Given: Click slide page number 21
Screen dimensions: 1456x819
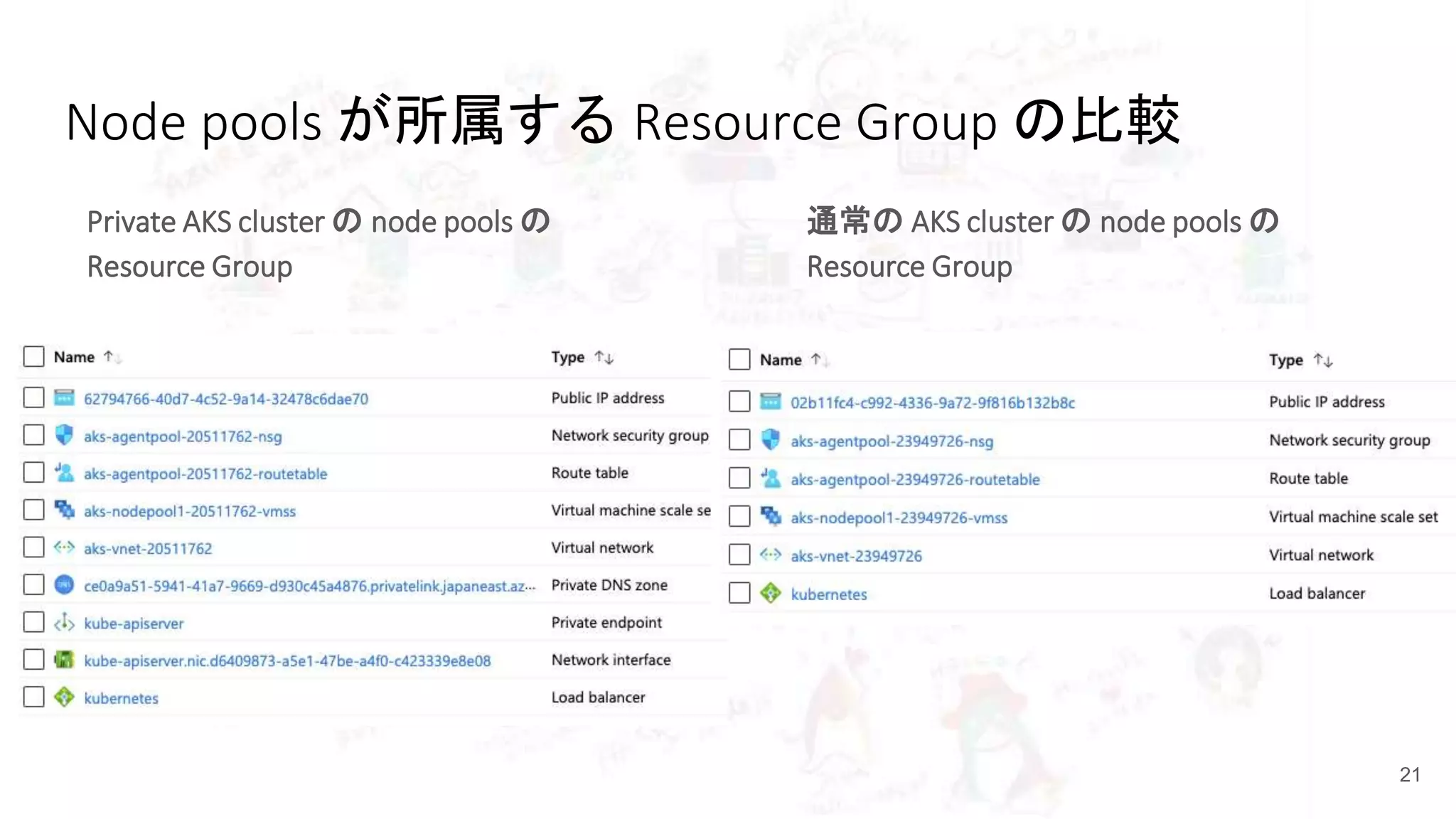Looking at the screenshot, I should [1410, 775].
